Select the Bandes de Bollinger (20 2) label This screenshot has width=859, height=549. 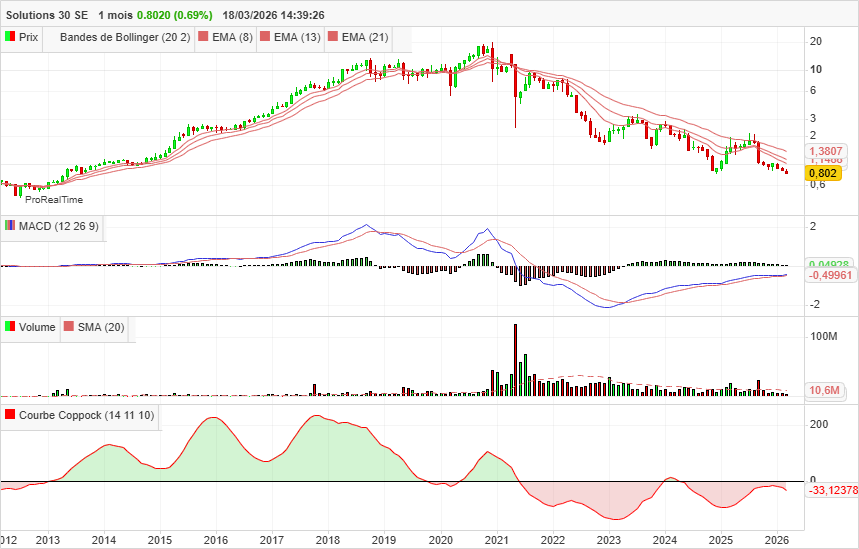pyautogui.click(x=125, y=37)
